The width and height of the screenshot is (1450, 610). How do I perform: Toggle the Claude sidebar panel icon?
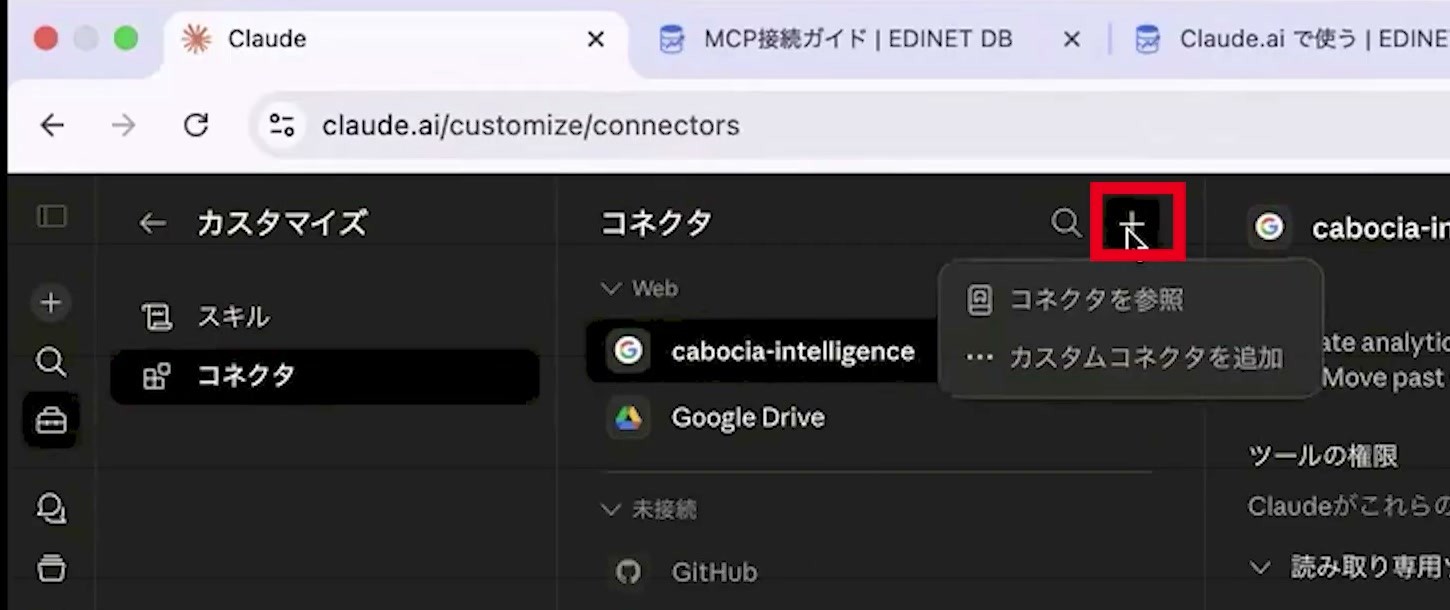51,216
